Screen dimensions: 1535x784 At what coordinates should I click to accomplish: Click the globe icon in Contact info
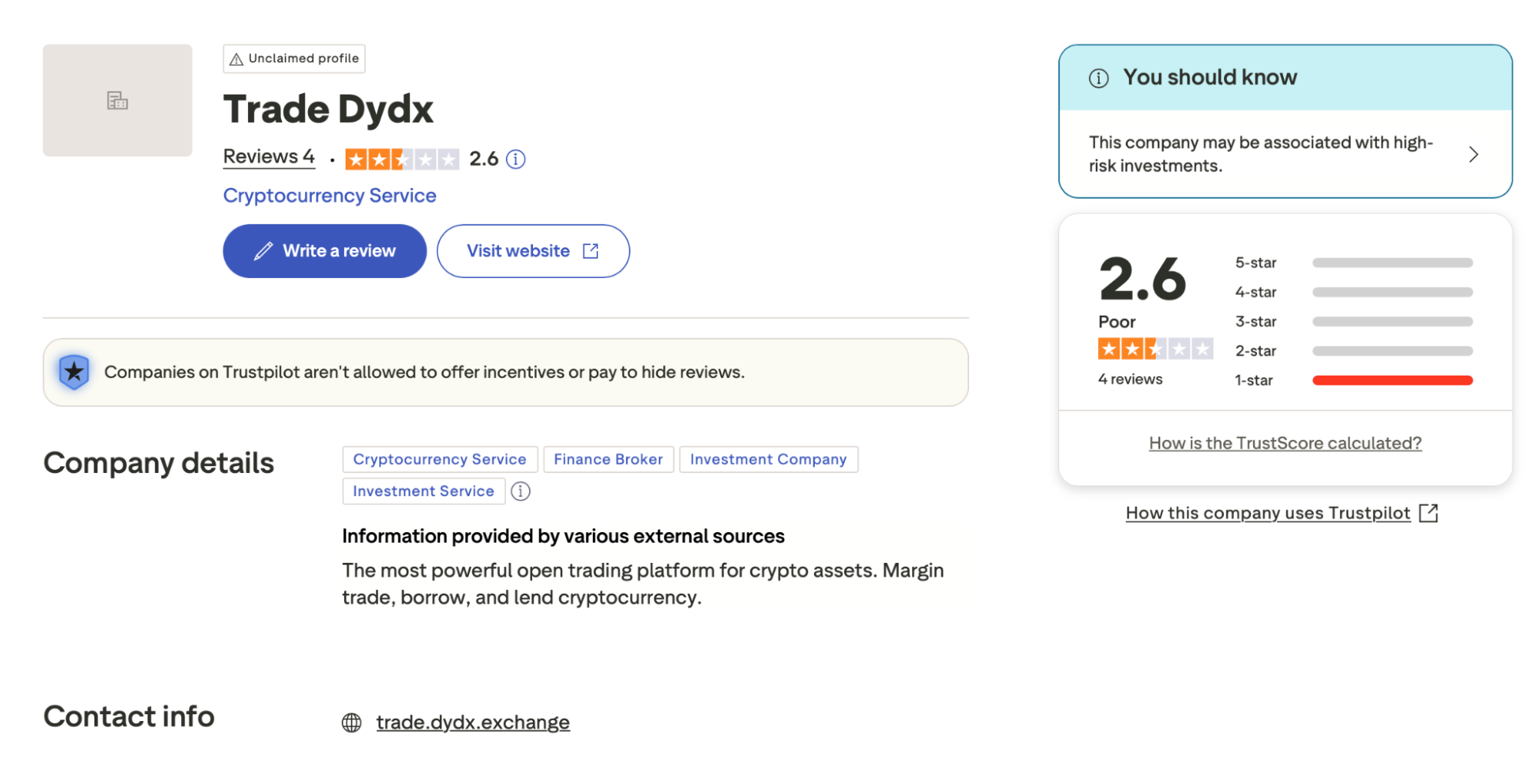[x=352, y=722]
